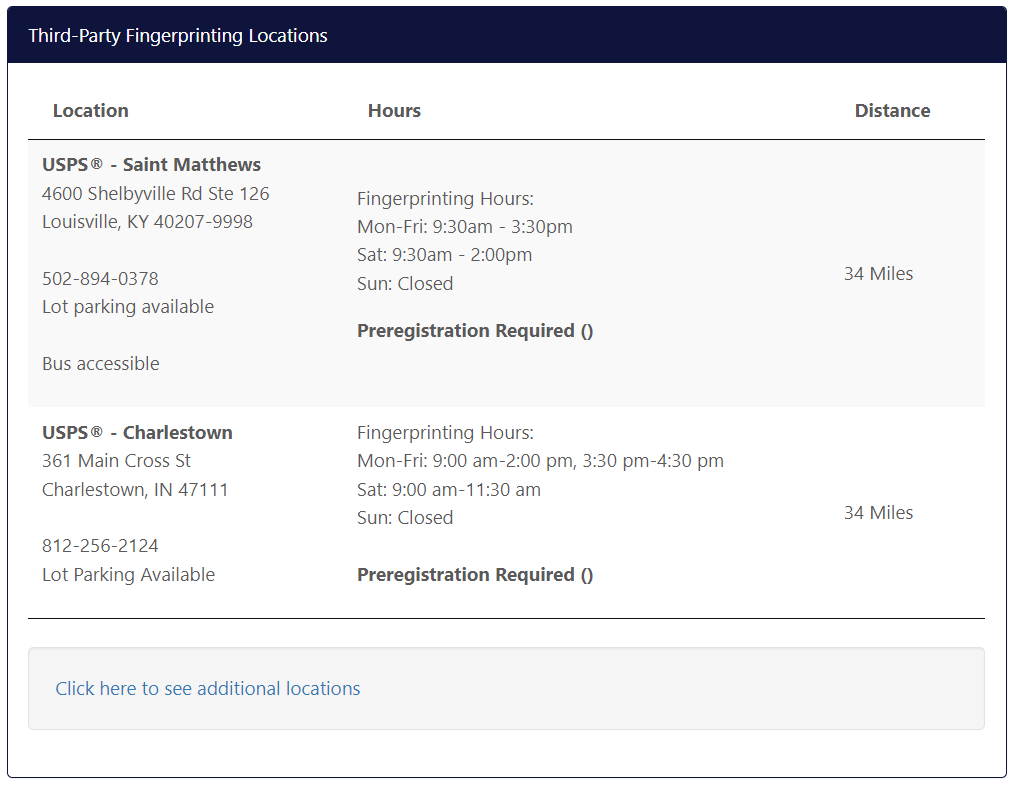This screenshot has width=1014, height=789.
Task: Select the USPS Saint Matthews location name
Action: click(x=151, y=165)
